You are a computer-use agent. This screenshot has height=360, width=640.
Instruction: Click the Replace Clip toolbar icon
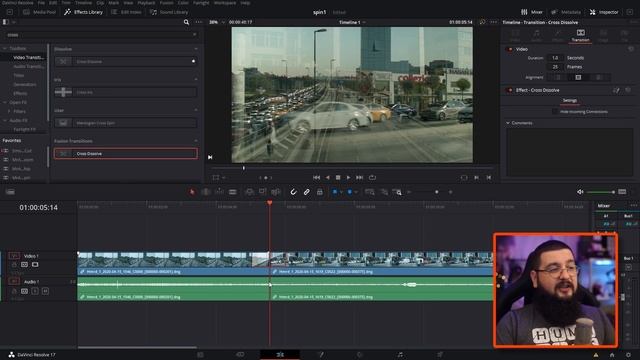[x=276, y=192]
